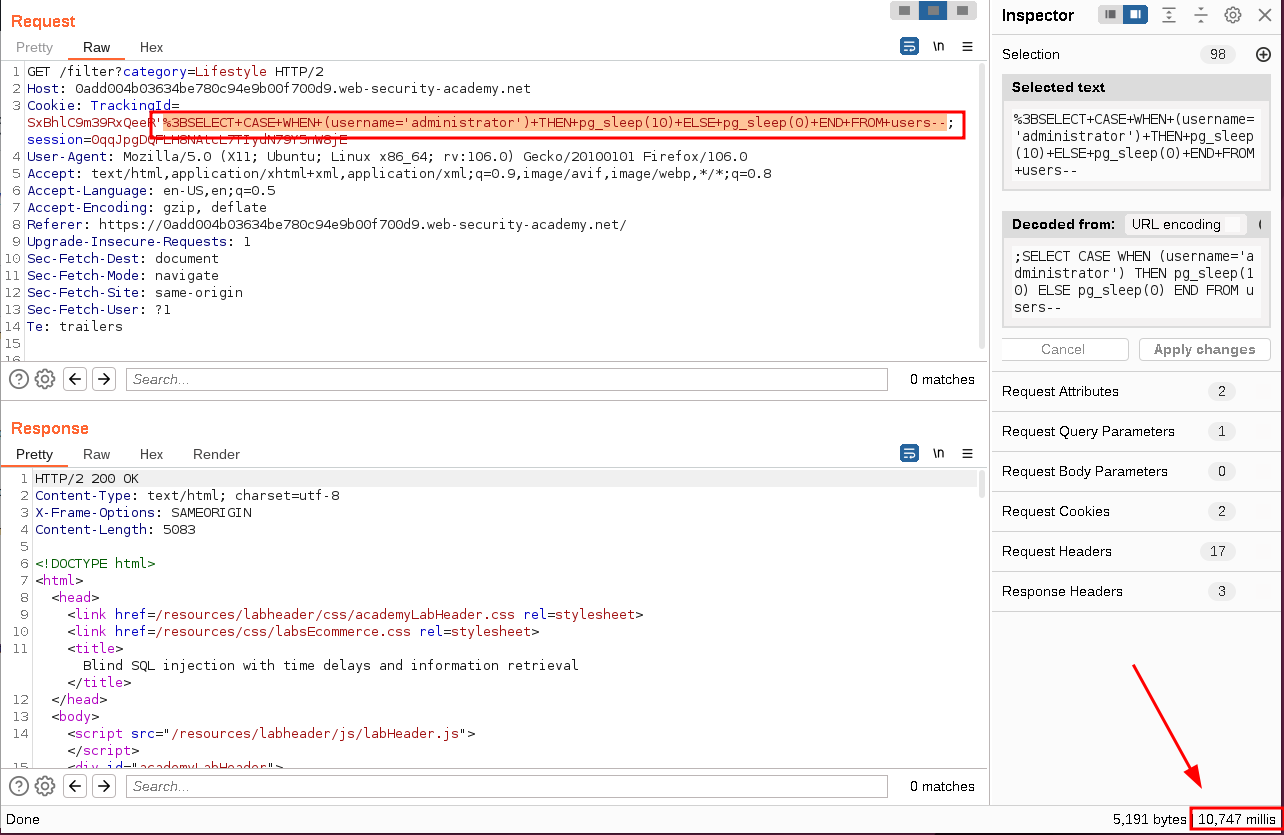Toggle \n non-printable characters in Response

pyautogui.click(x=938, y=454)
